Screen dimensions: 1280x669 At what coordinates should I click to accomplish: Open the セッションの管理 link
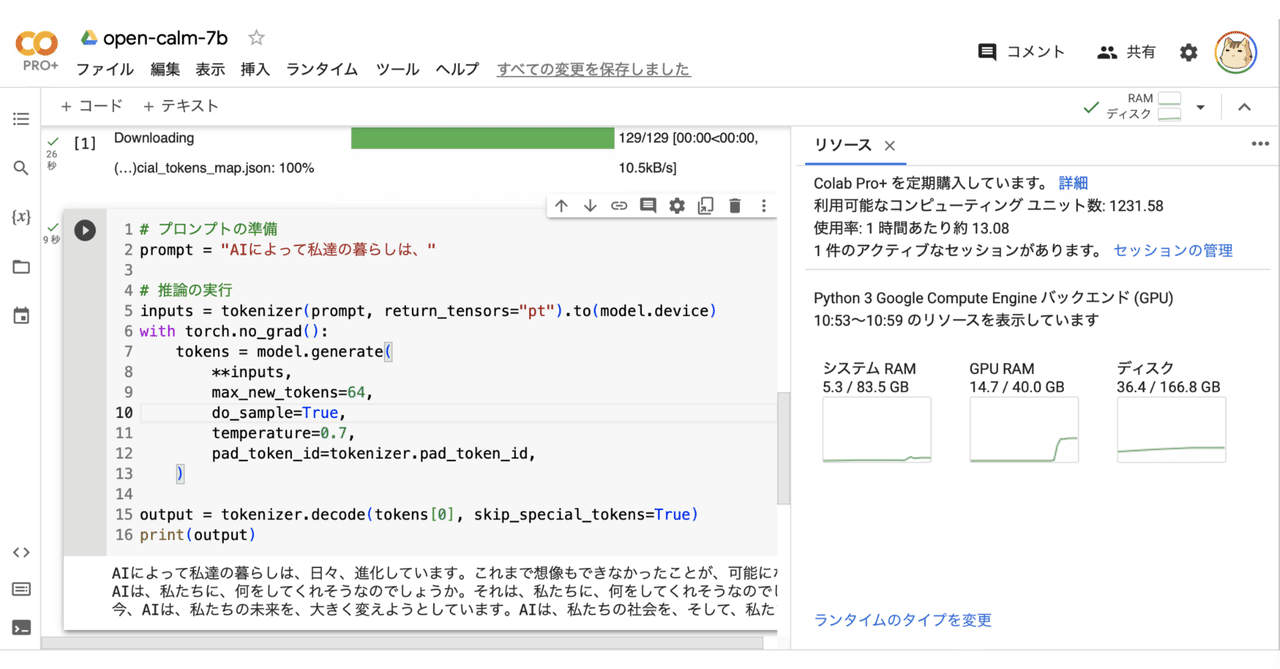[x=1172, y=250]
